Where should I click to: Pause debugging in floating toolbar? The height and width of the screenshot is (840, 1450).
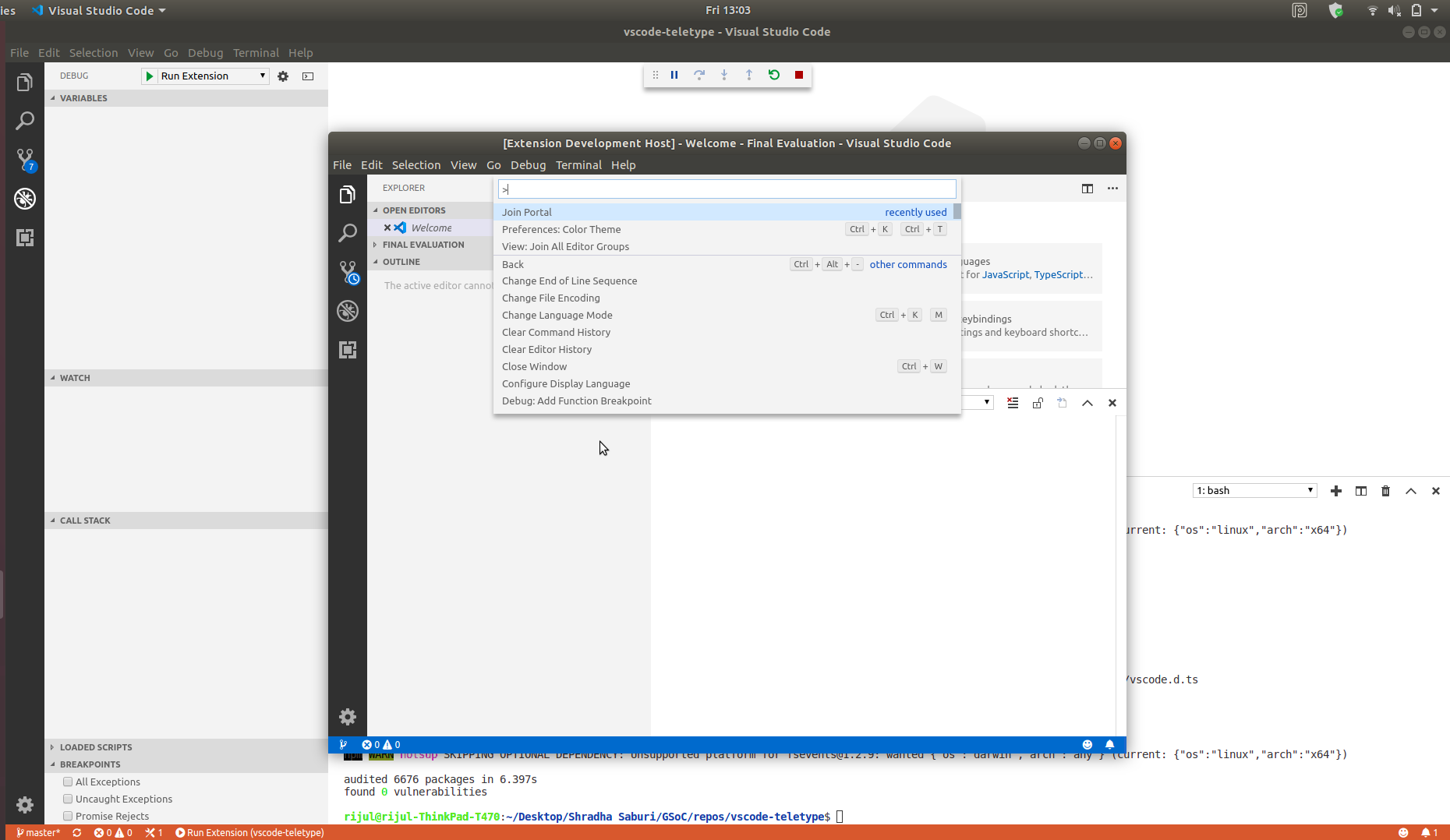click(x=674, y=75)
